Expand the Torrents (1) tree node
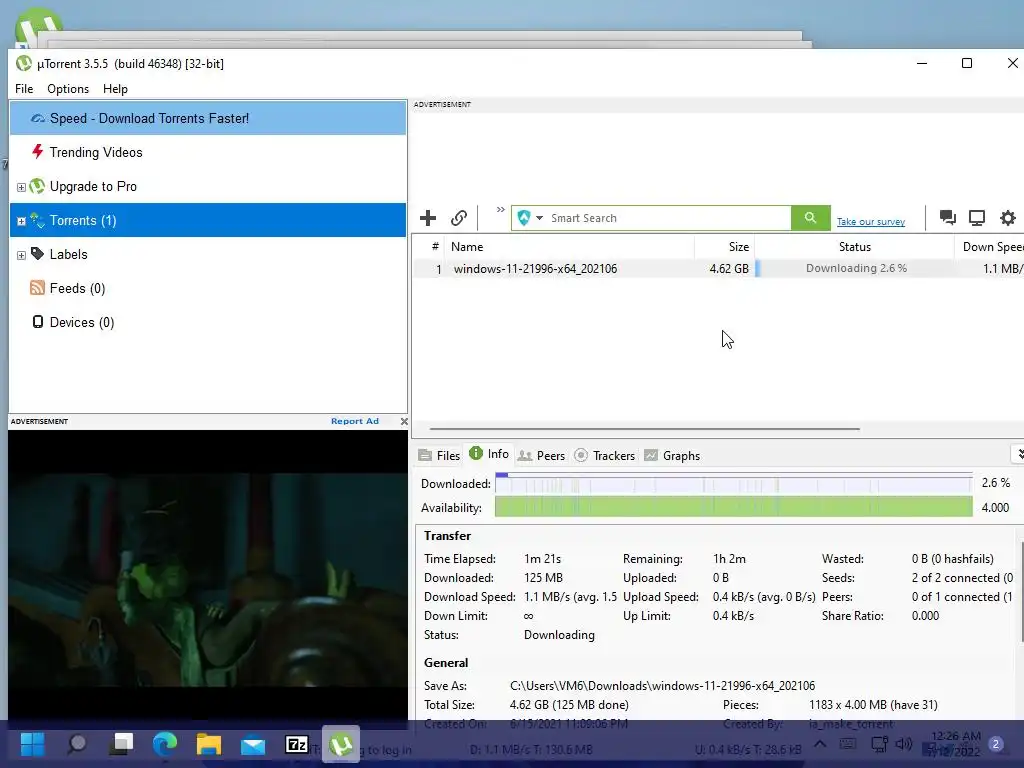 21,221
